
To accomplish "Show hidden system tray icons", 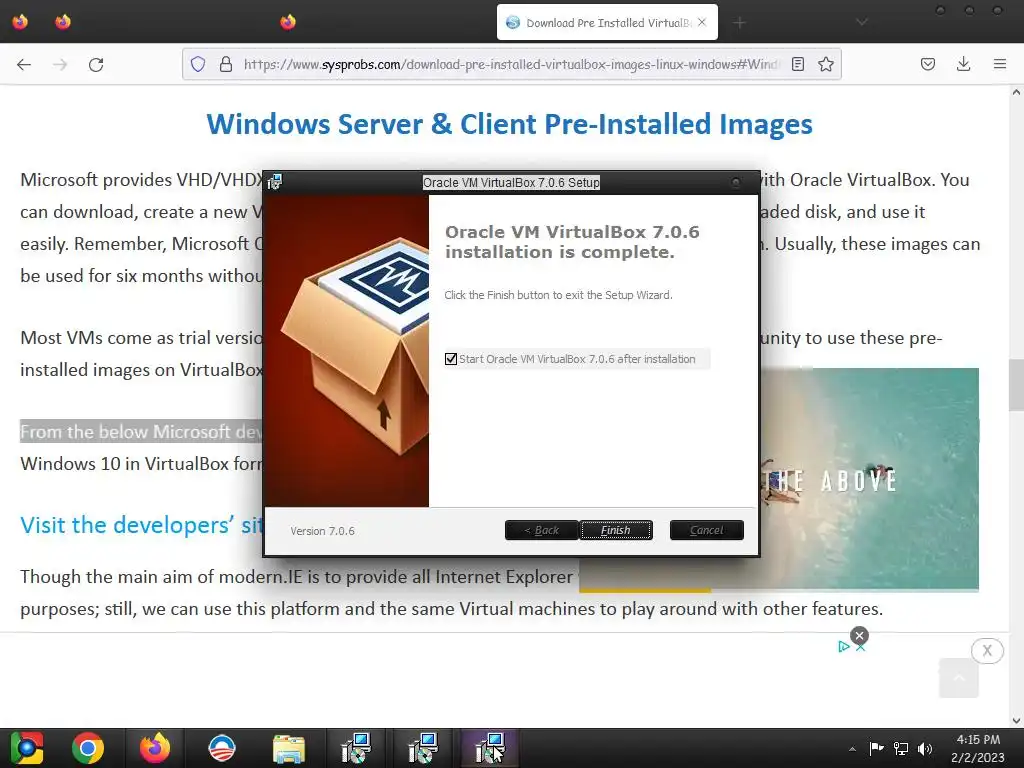I will coord(852,749).
